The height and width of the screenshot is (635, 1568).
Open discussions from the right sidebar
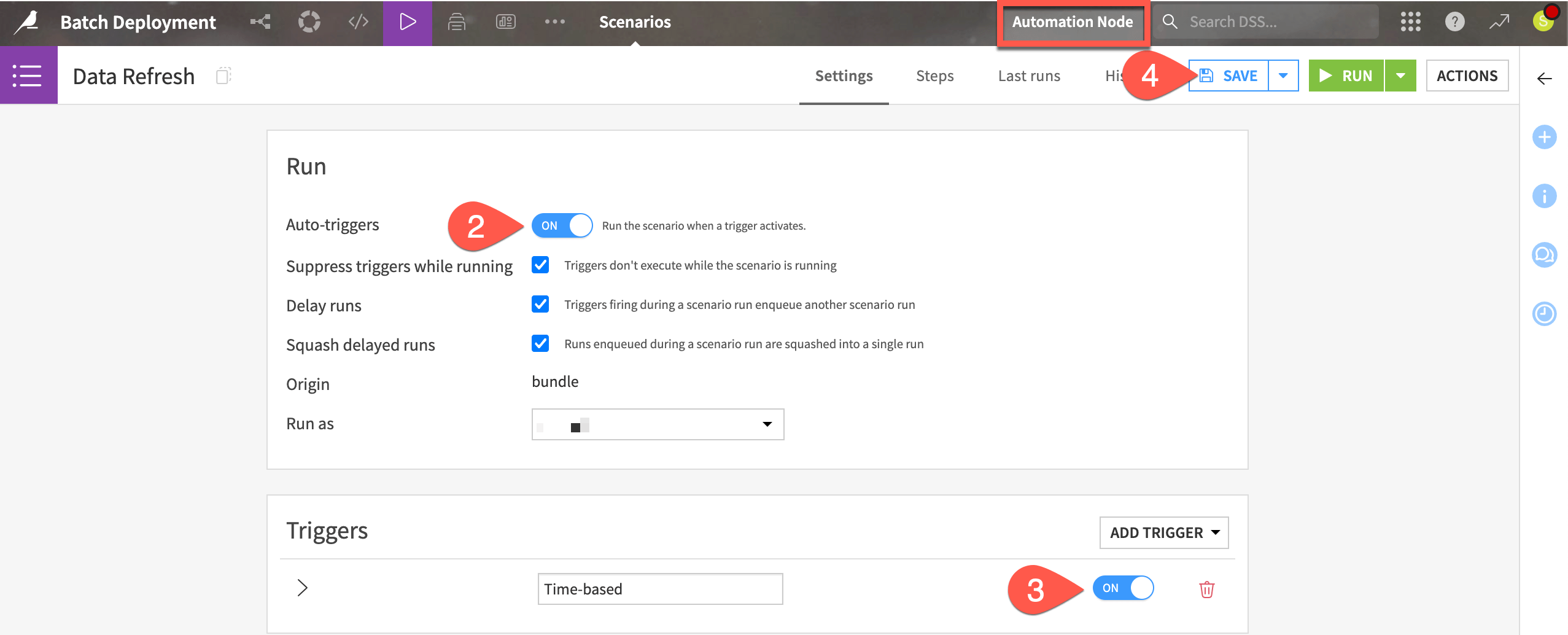1545,254
